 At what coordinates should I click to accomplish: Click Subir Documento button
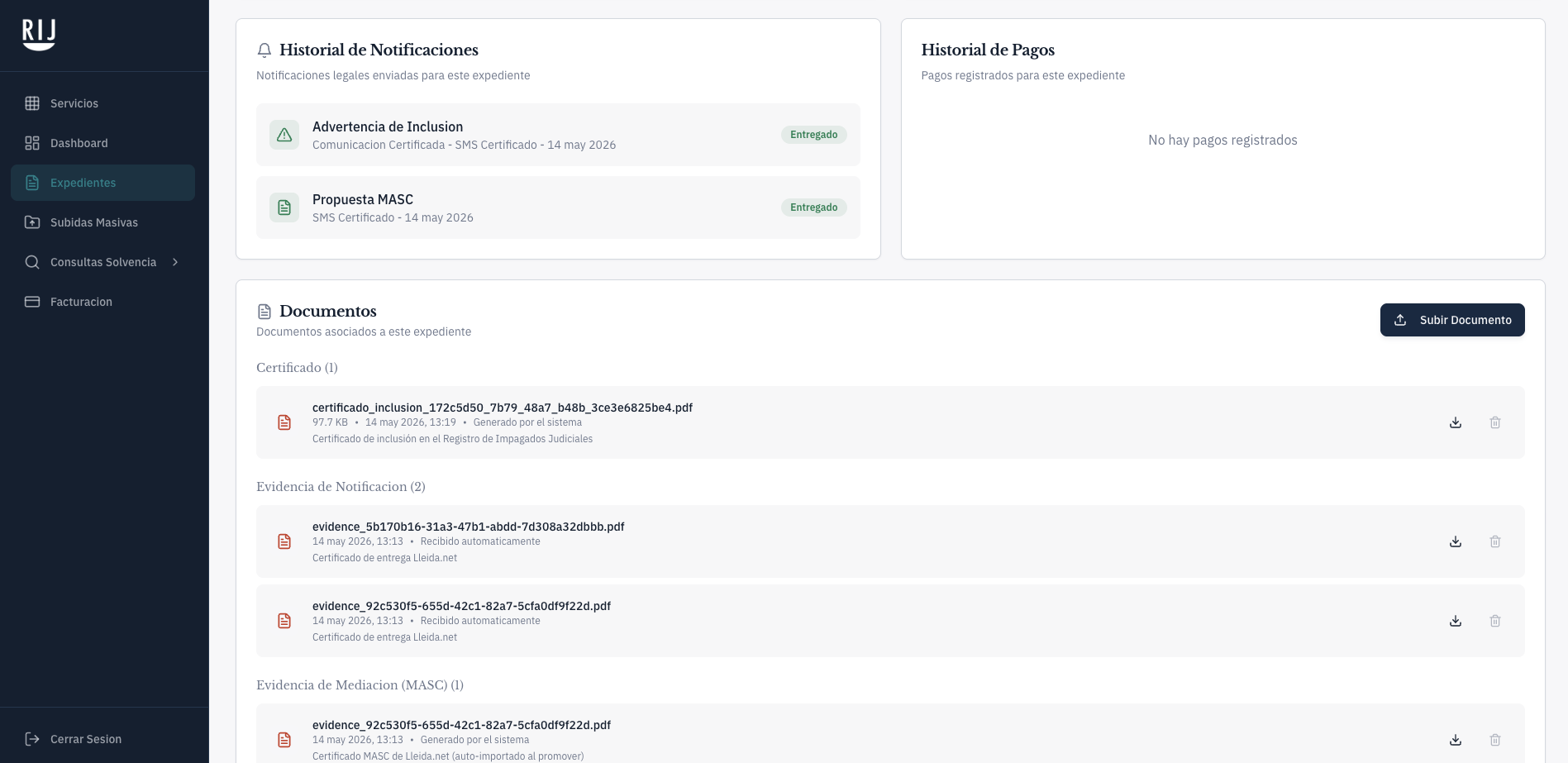click(1452, 320)
